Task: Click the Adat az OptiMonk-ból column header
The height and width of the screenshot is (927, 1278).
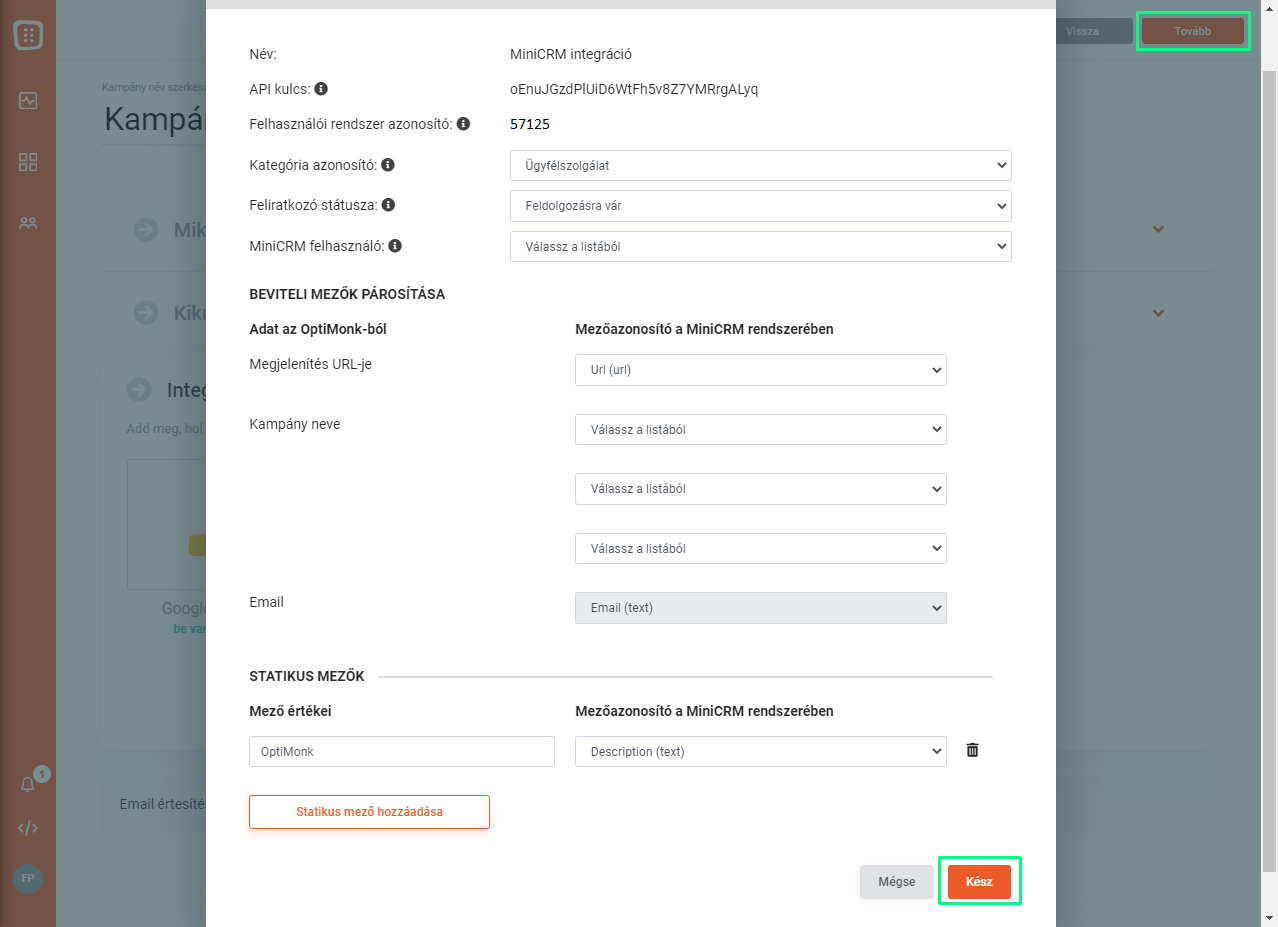Action: 318,328
